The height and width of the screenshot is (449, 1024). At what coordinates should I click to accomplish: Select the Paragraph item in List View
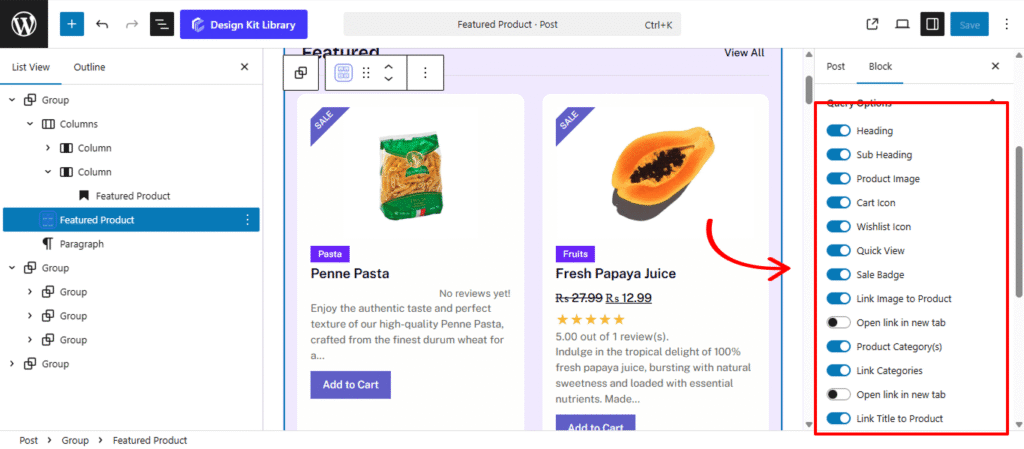tap(81, 244)
